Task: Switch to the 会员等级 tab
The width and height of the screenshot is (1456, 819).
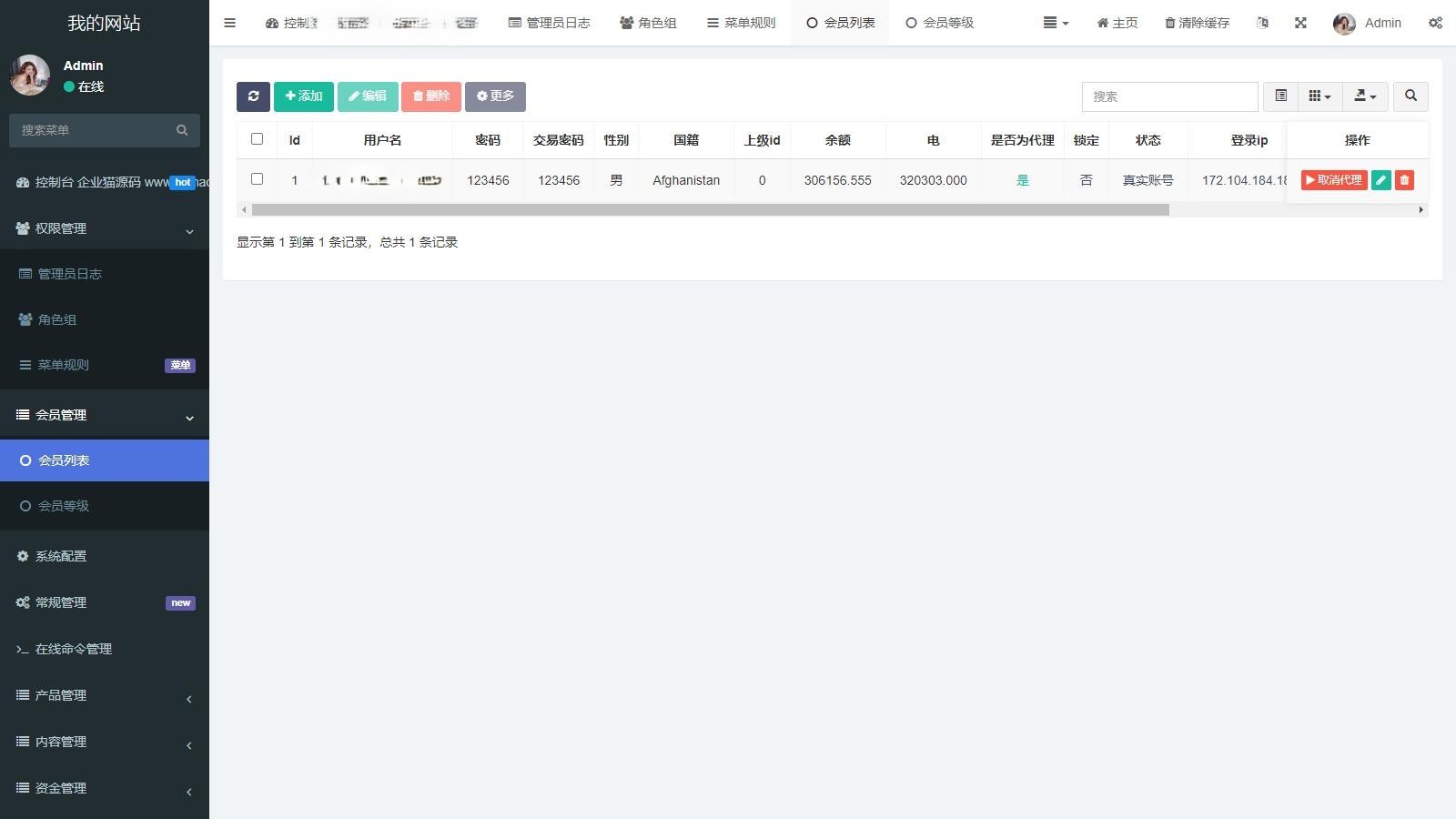Action: (x=939, y=23)
